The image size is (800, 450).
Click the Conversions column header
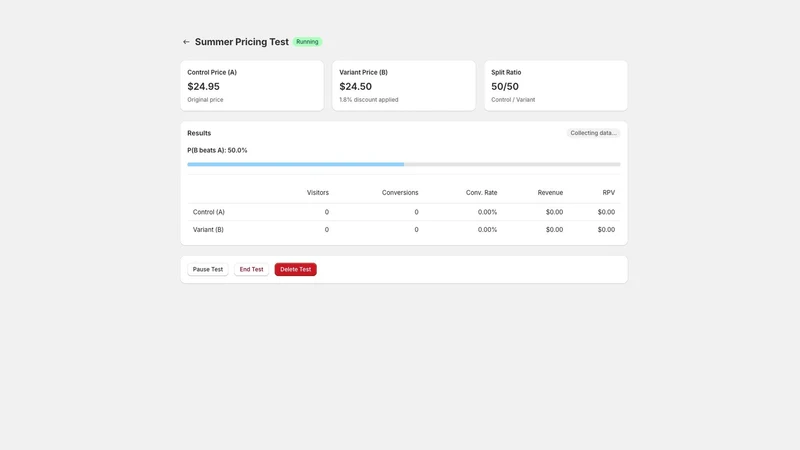point(400,193)
